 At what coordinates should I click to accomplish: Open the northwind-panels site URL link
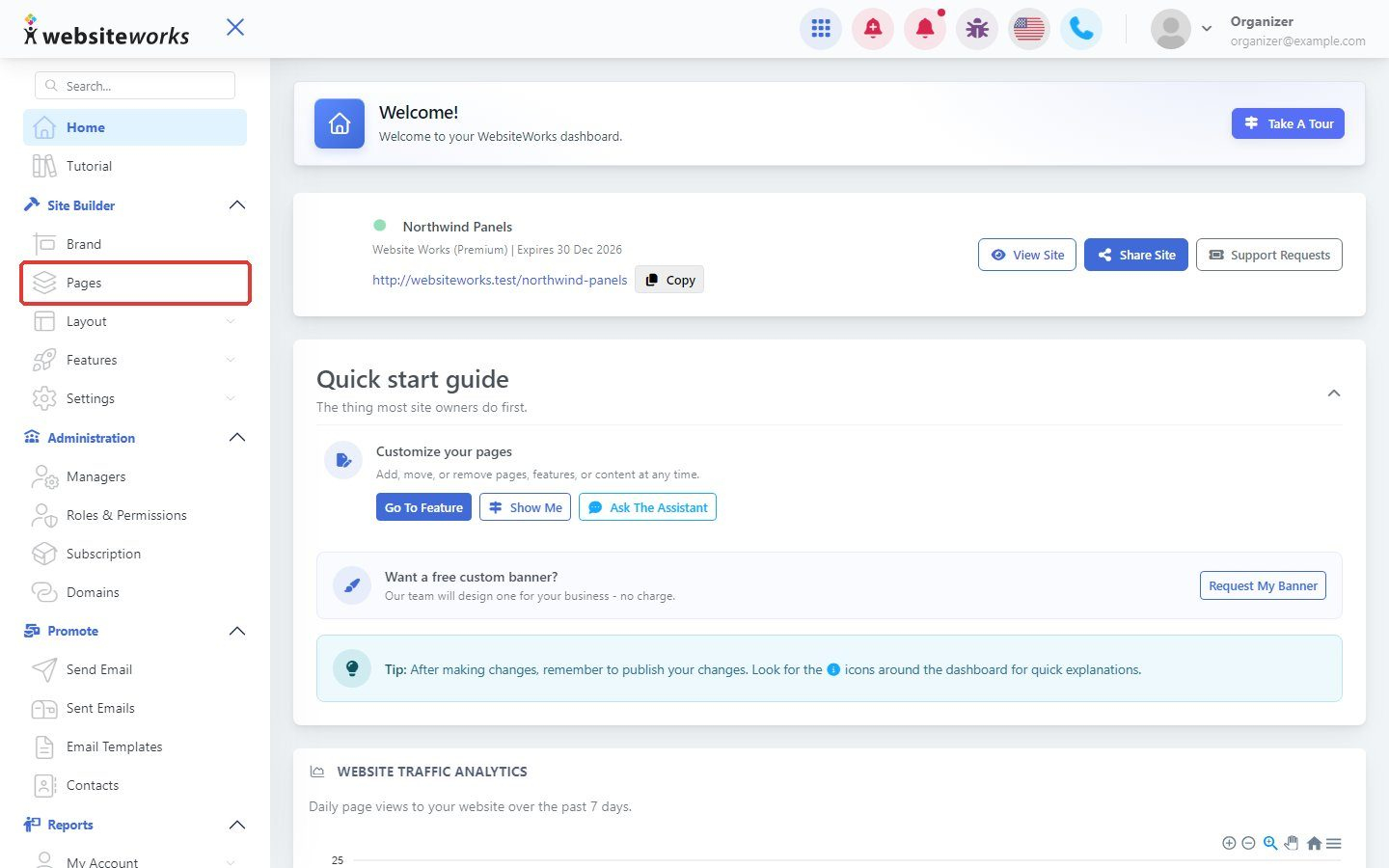click(500, 280)
